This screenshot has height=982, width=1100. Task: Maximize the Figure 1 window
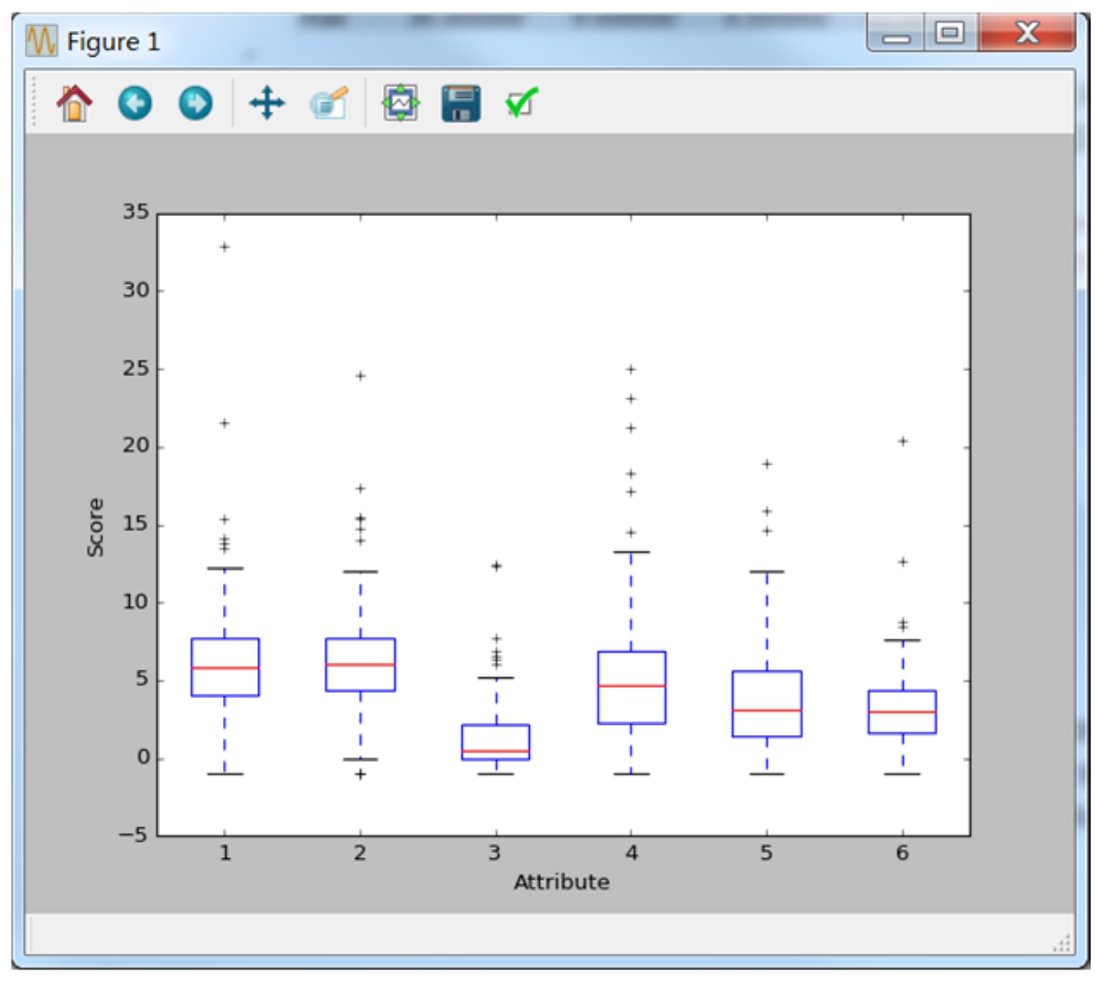click(950, 34)
